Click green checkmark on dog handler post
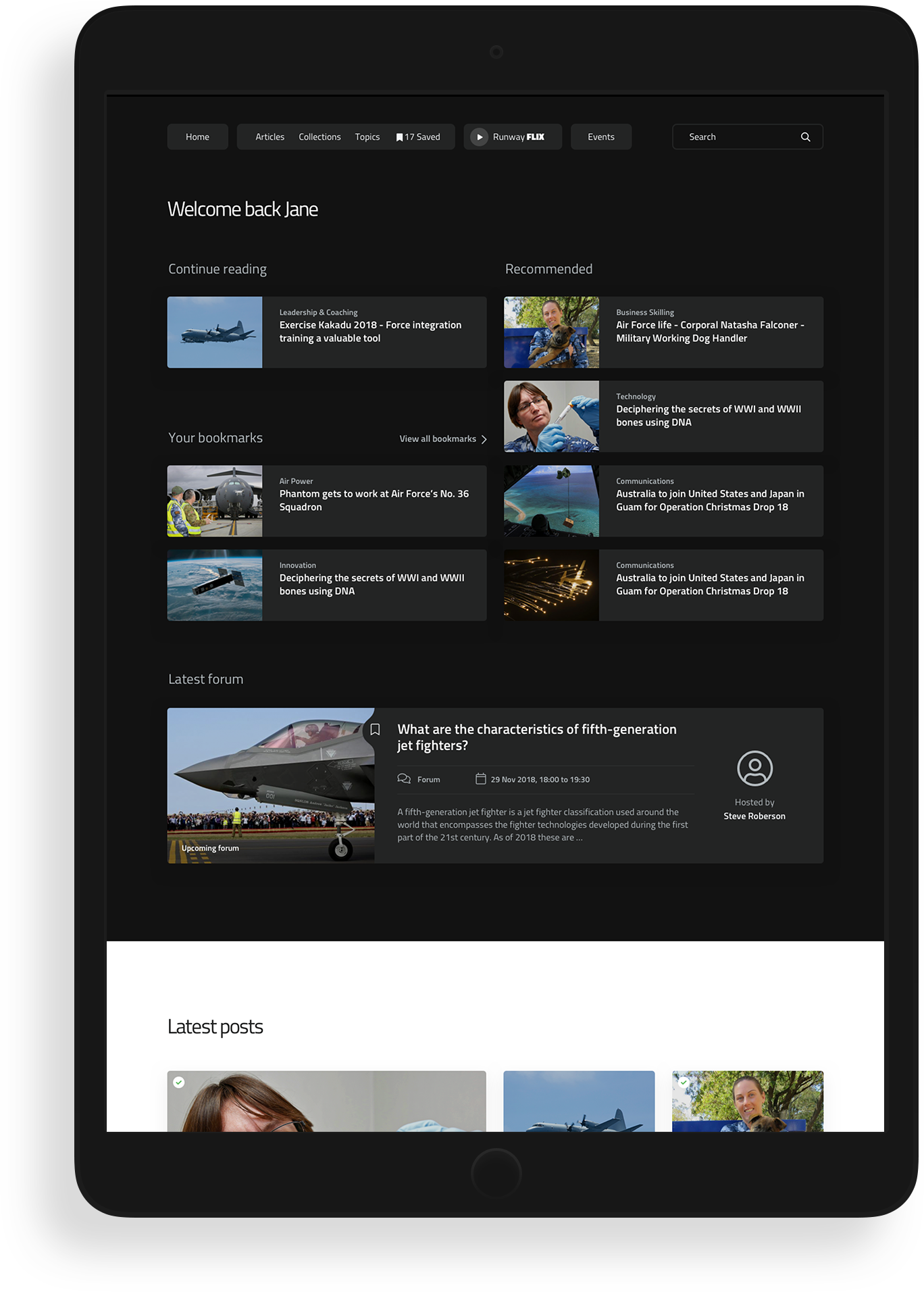Image resolution: width=924 pixels, height=1292 pixels. tap(684, 1083)
